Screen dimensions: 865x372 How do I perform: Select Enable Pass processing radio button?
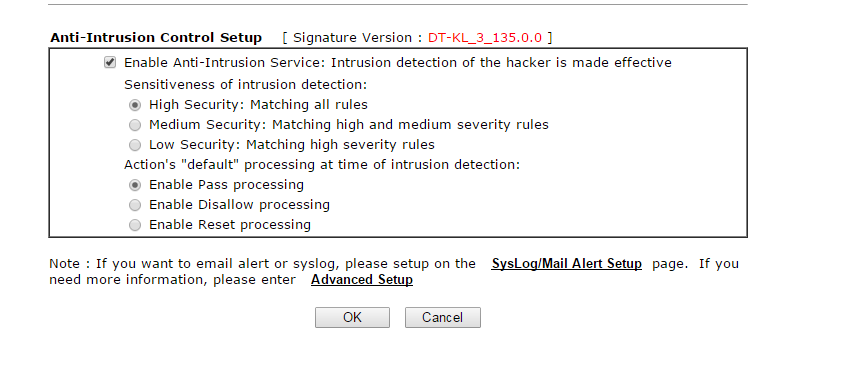point(135,185)
